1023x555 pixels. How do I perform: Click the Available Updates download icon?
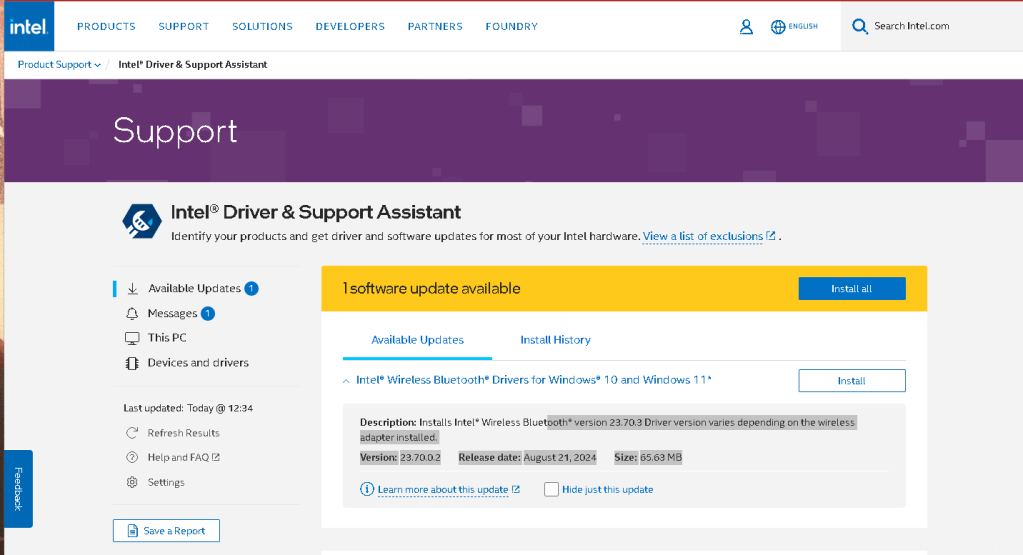(132, 288)
